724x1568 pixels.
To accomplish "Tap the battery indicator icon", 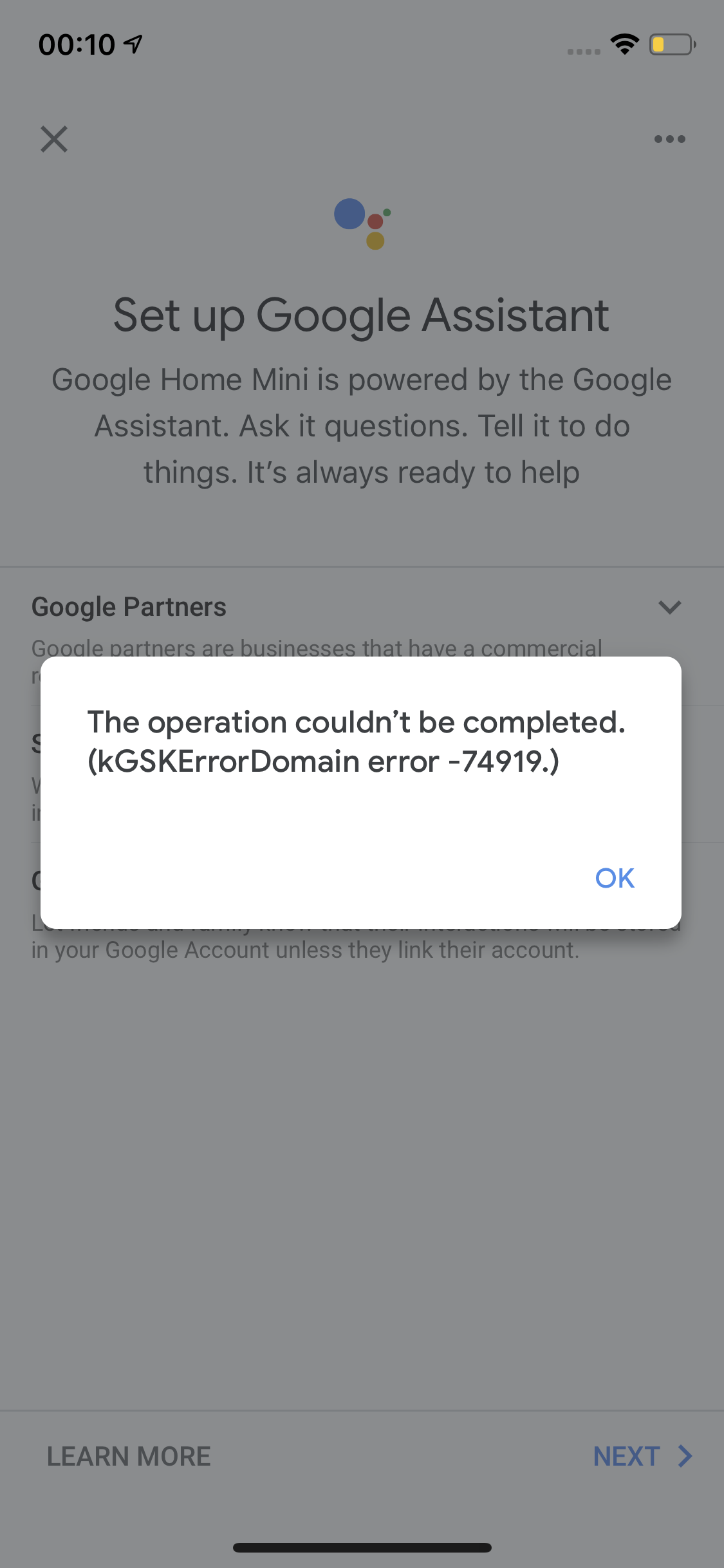I will click(x=672, y=44).
